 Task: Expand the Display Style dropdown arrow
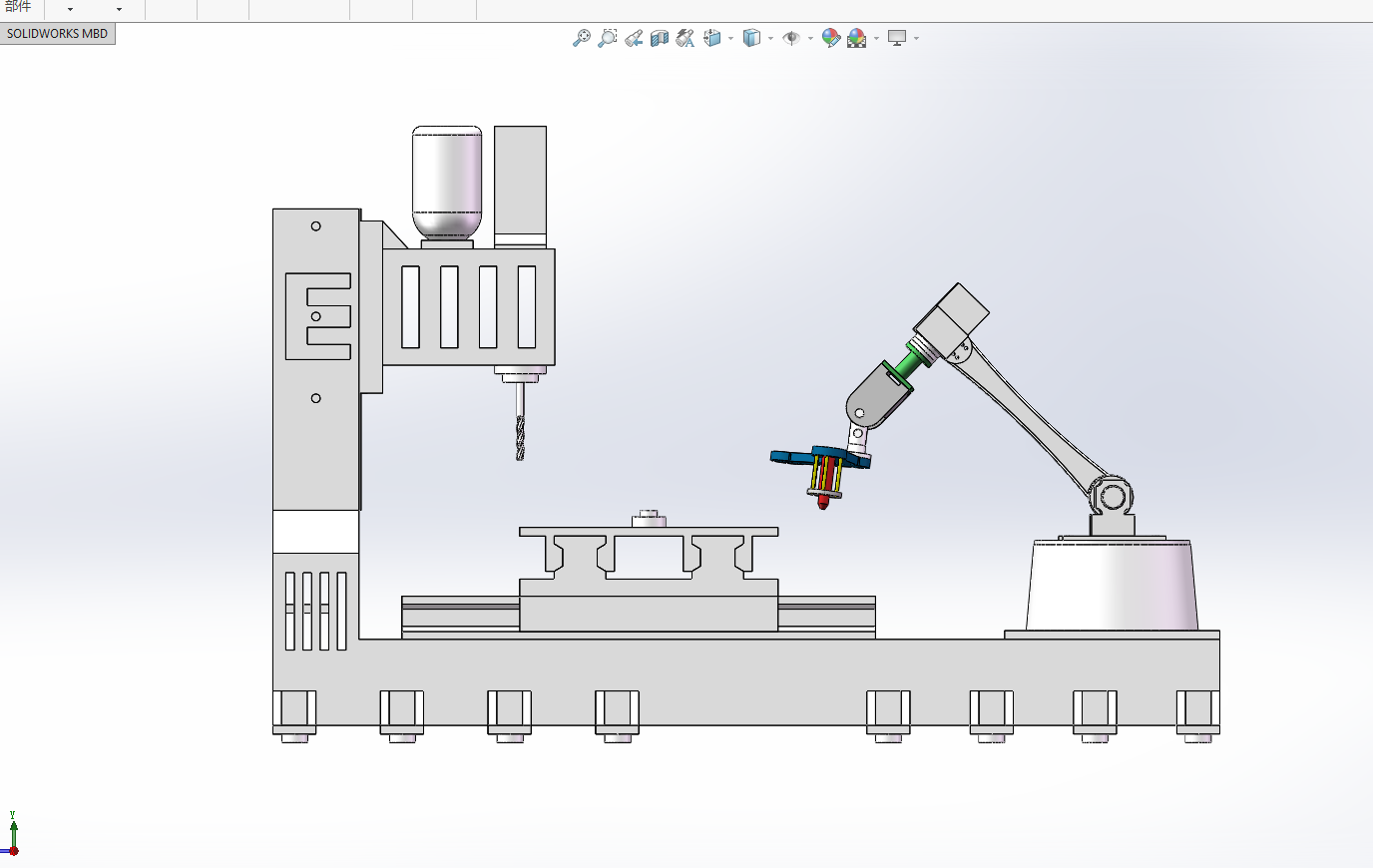[x=771, y=39]
